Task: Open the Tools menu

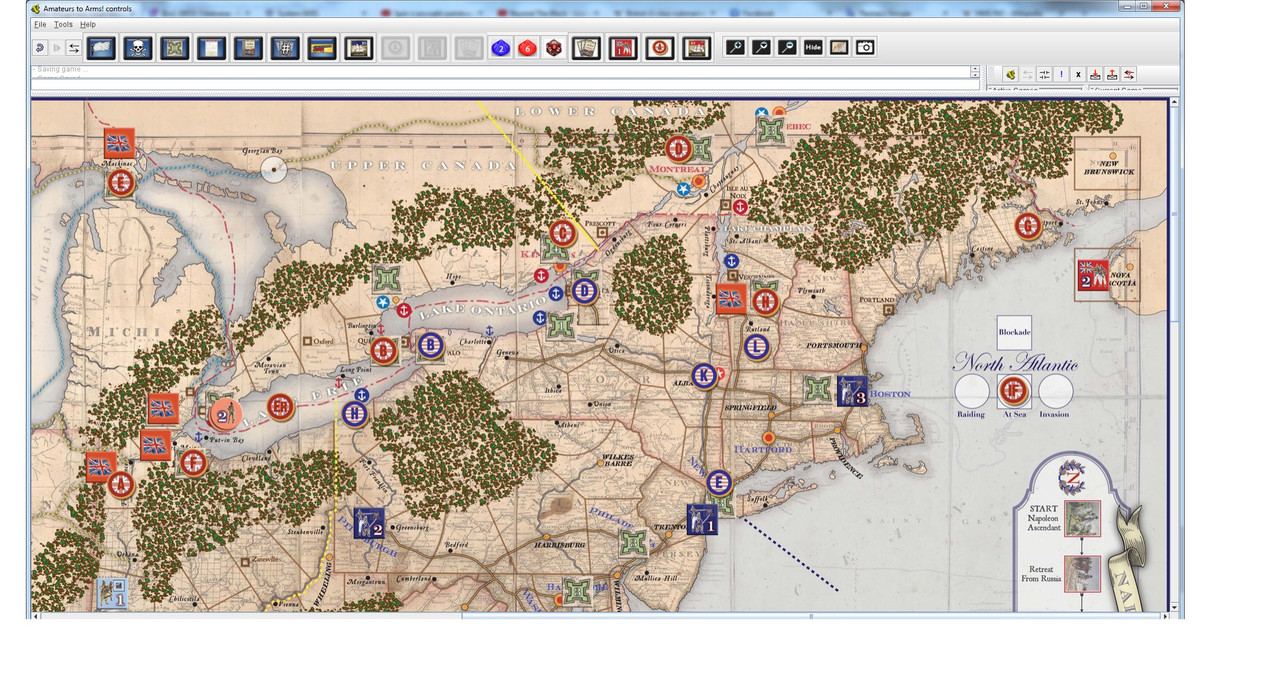Action: [x=63, y=24]
